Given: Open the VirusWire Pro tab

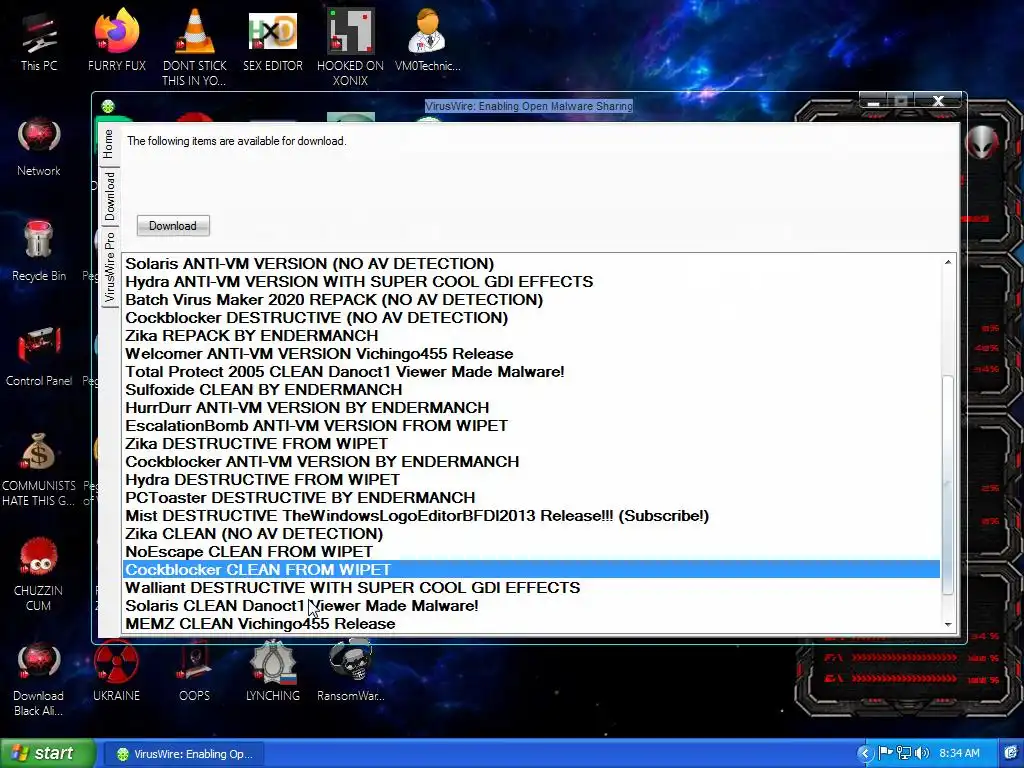Looking at the screenshot, I should (108, 266).
